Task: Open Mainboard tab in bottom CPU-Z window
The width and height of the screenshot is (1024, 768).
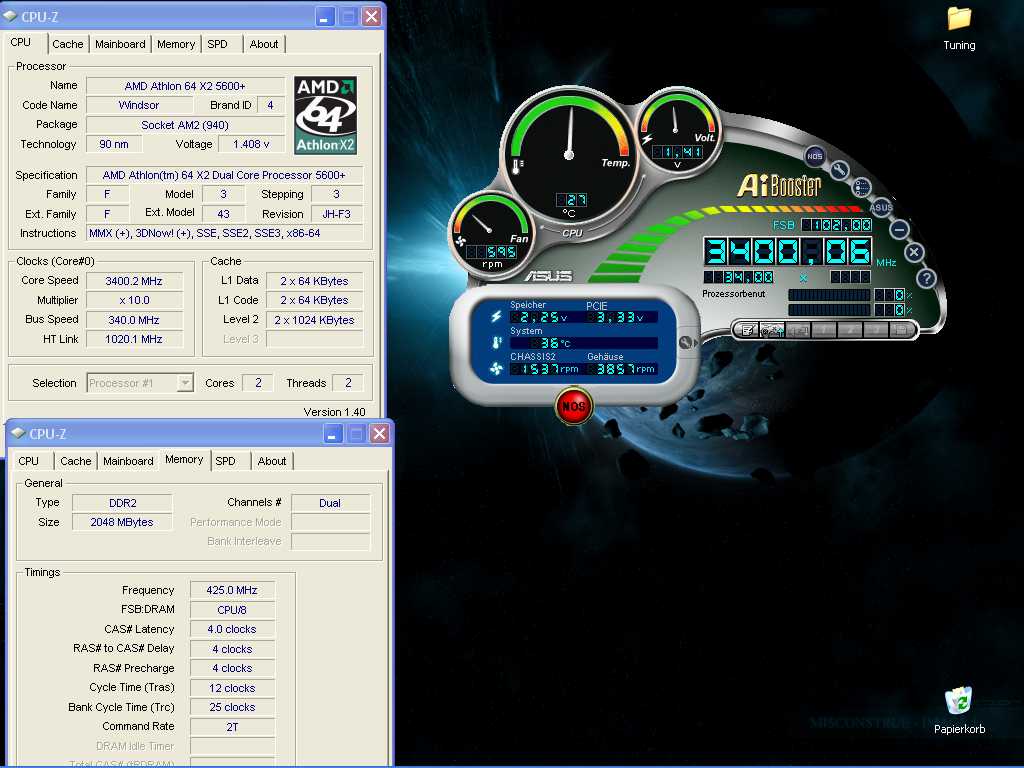Action: [x=128, y=460]
